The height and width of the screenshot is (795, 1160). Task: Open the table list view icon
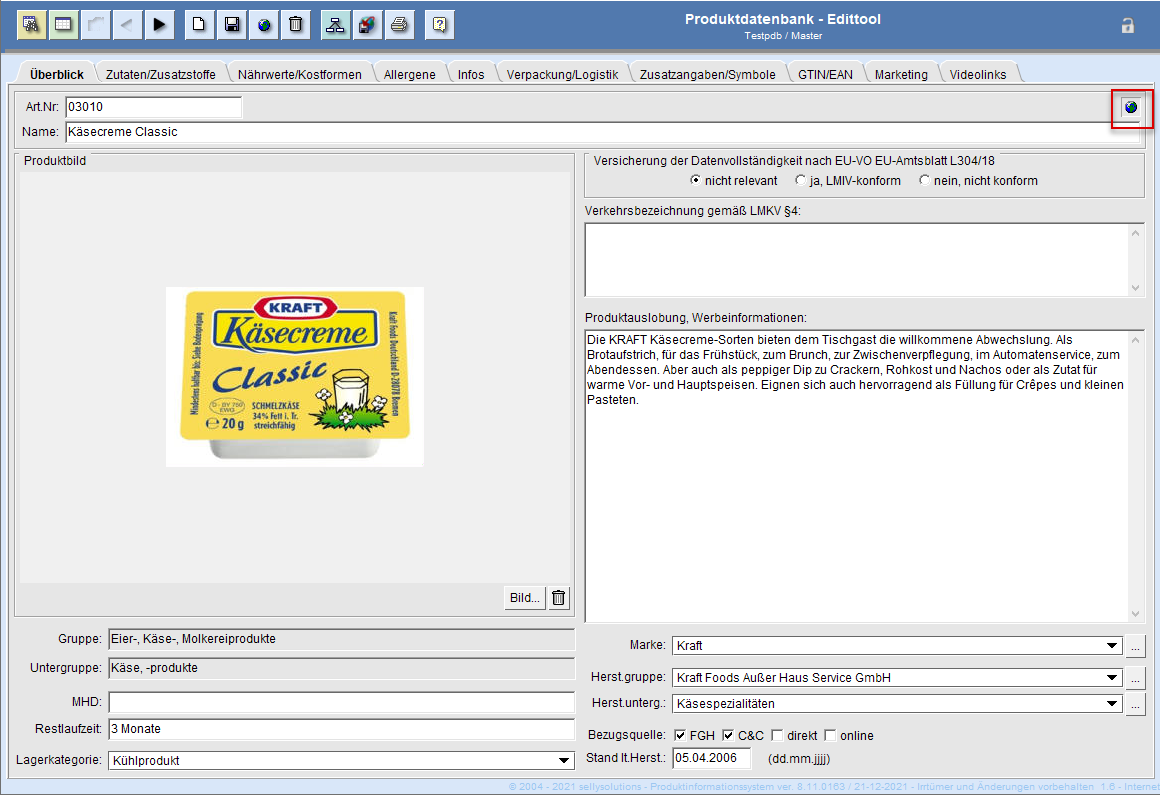coord(64,25)
